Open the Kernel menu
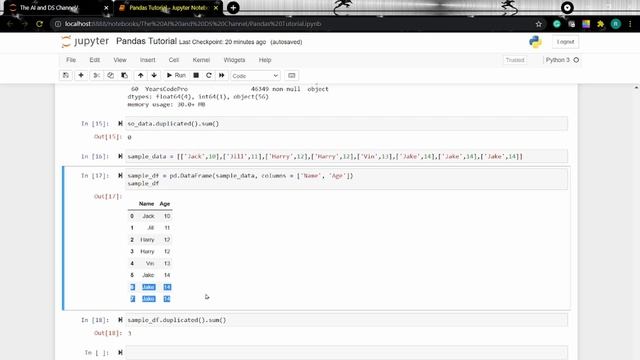640x360 pixels. pyautogui.click(x=201, y=60)
